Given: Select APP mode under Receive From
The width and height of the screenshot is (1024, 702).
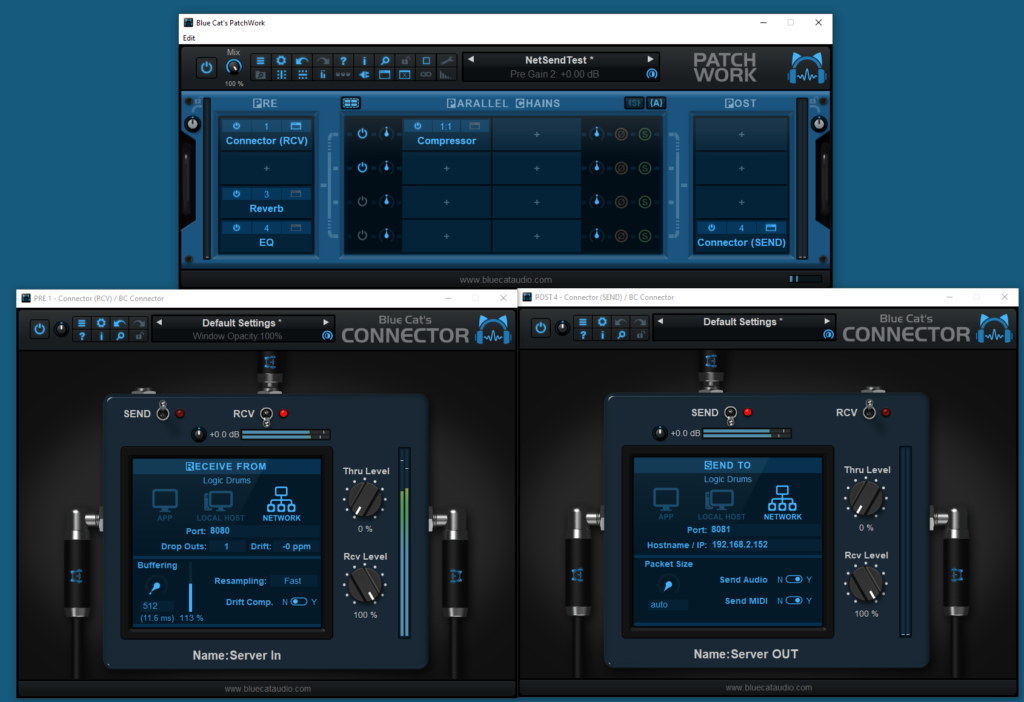Looking at the screenshot, I should click(165, 505).
